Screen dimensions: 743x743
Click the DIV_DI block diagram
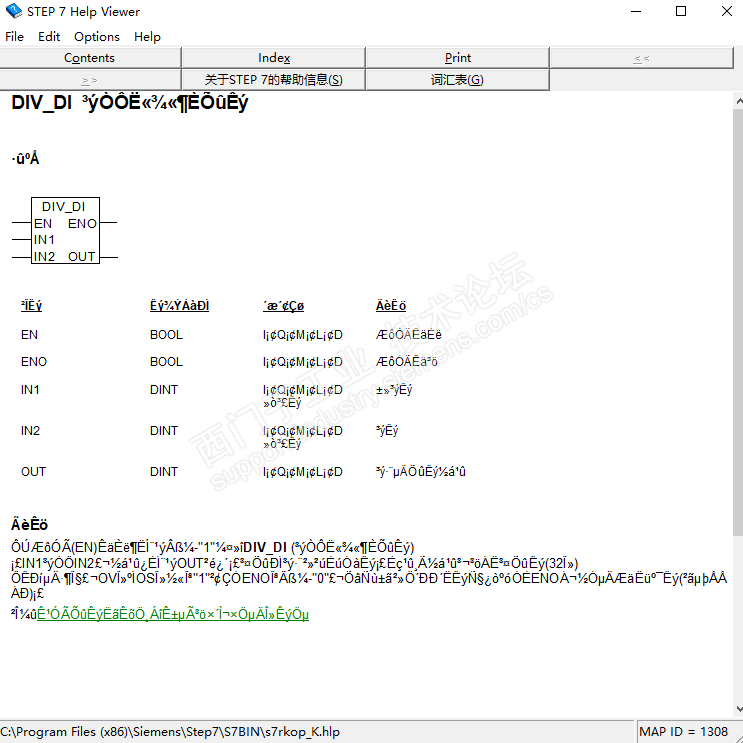pos(65,231)
